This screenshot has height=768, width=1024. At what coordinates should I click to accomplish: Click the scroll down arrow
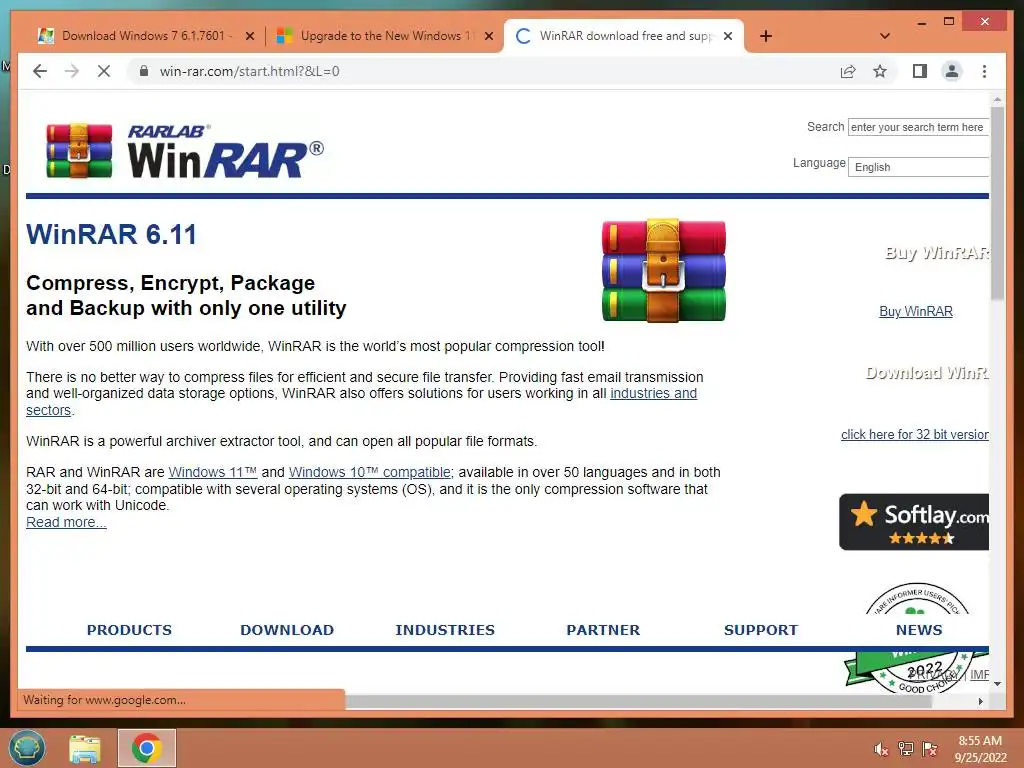pos(997,684)
